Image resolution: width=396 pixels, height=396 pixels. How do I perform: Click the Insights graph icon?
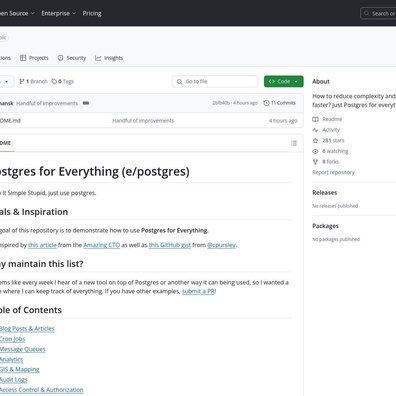(98, 58)
